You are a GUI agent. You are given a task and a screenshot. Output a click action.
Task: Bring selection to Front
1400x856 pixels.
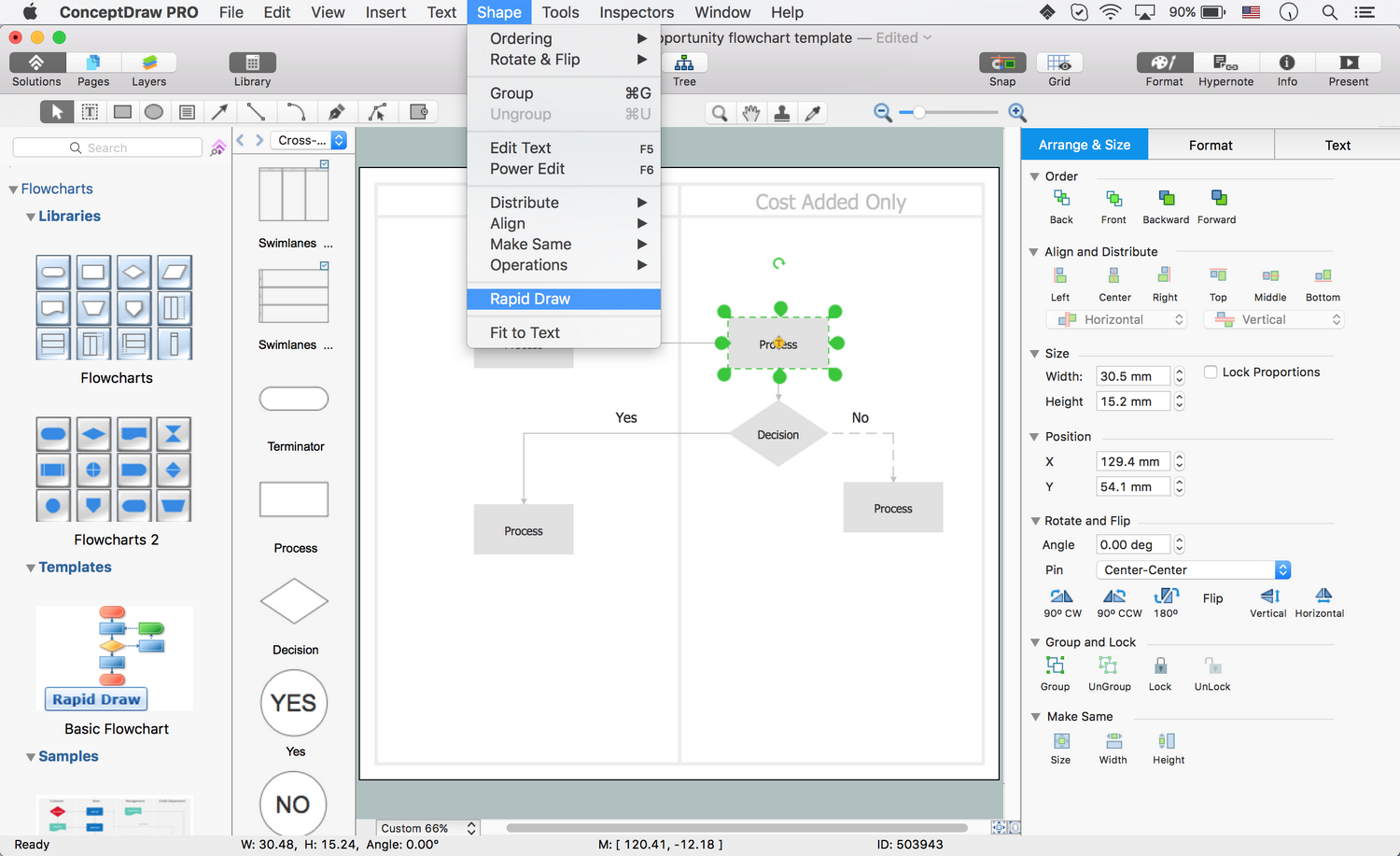coord(1113,206)
